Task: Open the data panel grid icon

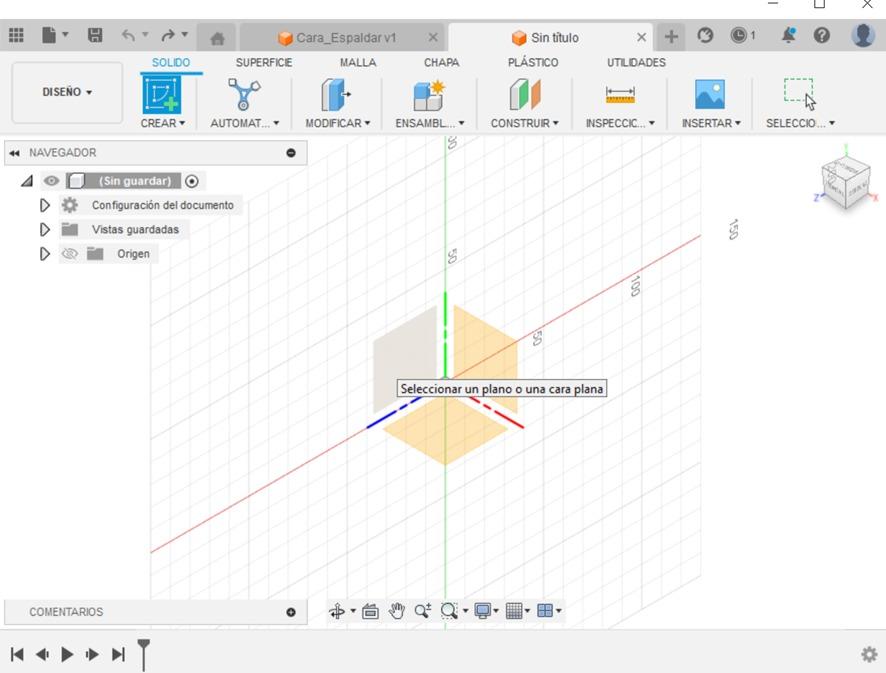Action: click(x=16, y=36)
